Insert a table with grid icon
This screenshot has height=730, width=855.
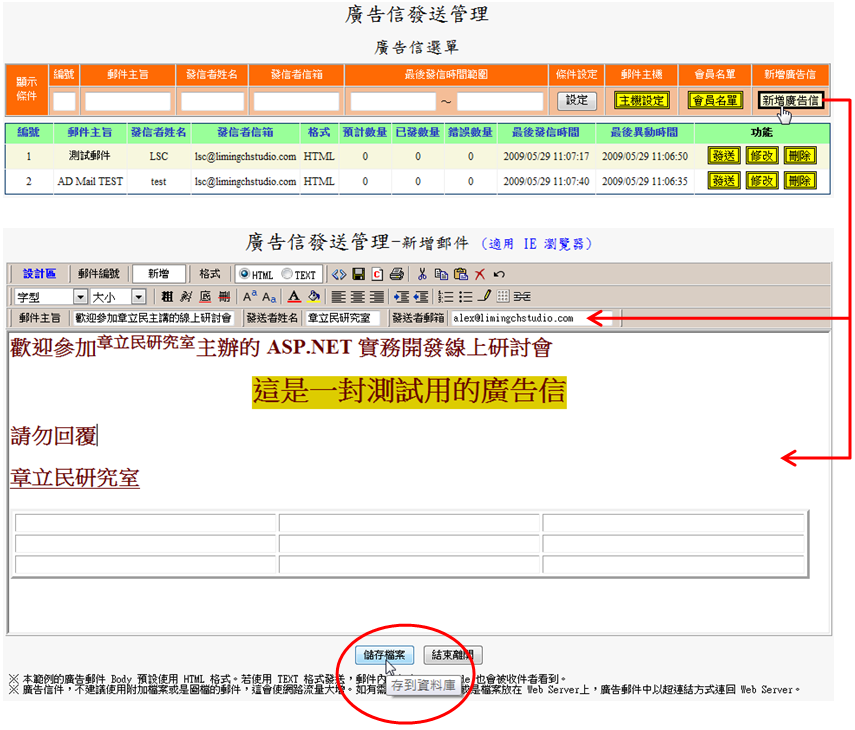click(503, 297)
